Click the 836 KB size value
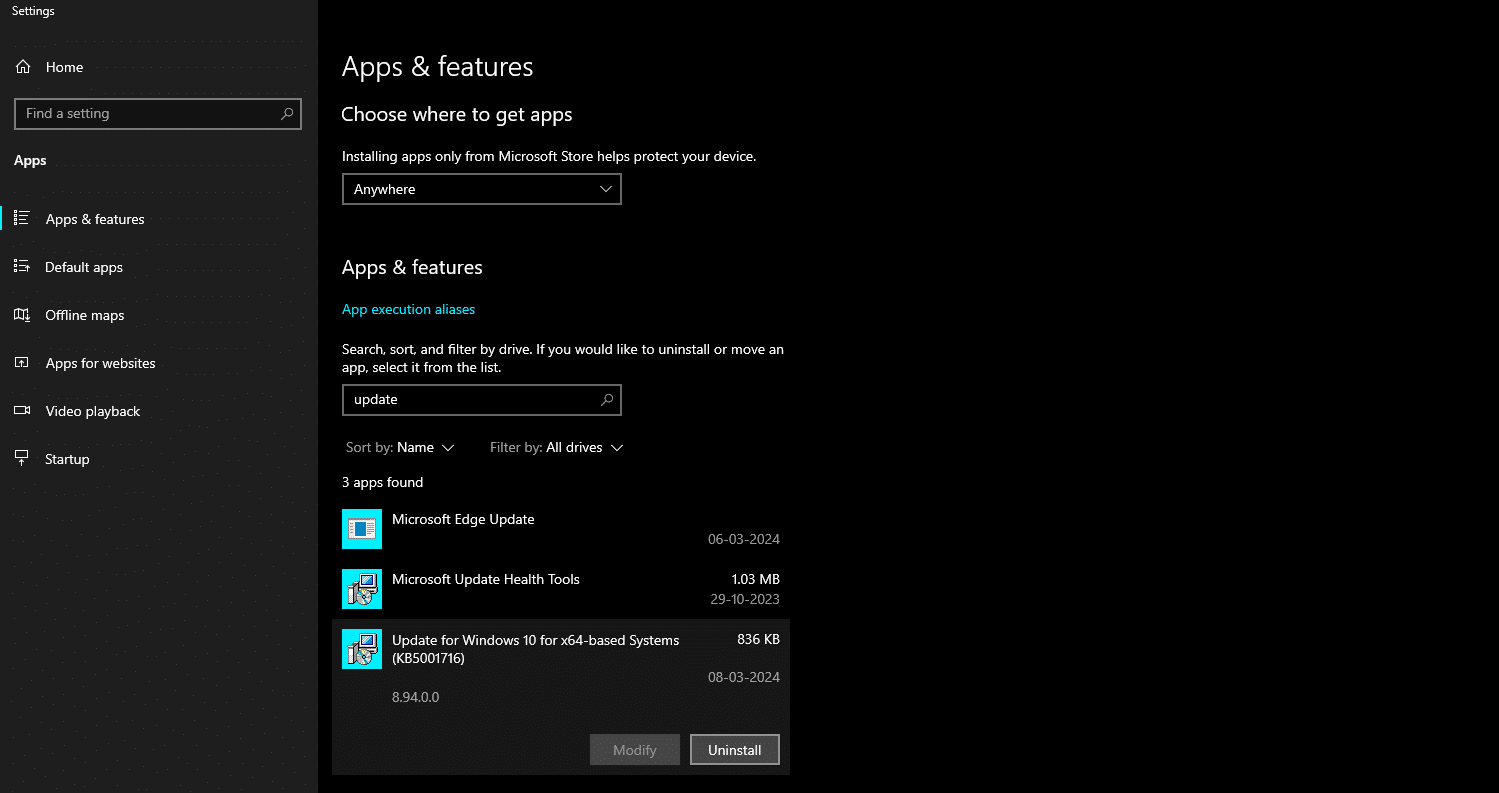 [x=759, y=639]
